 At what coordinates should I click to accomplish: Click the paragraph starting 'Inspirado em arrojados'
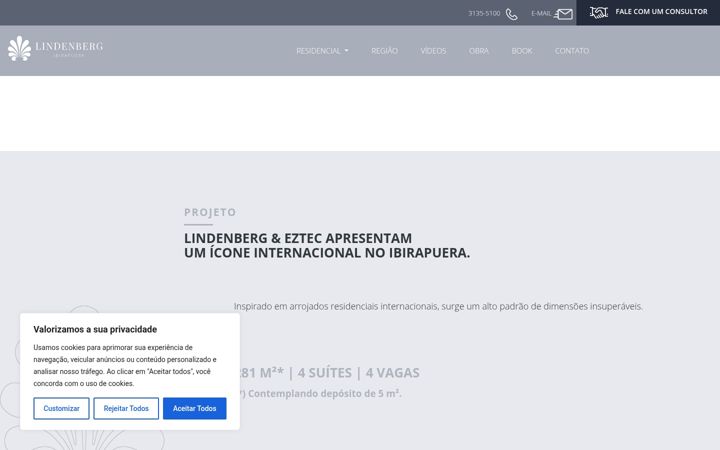coord(438,306)
